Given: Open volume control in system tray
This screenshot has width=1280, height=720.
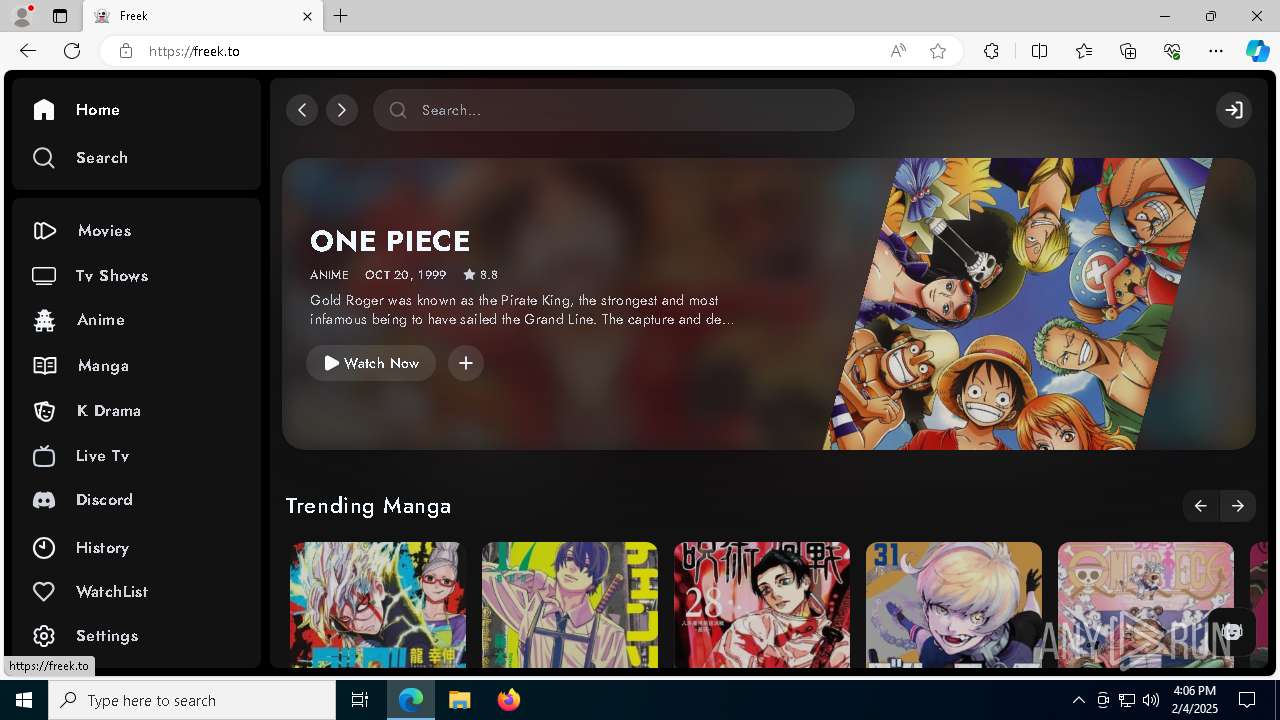Looking at the screenshot, I should click(x=1151, y=700).
